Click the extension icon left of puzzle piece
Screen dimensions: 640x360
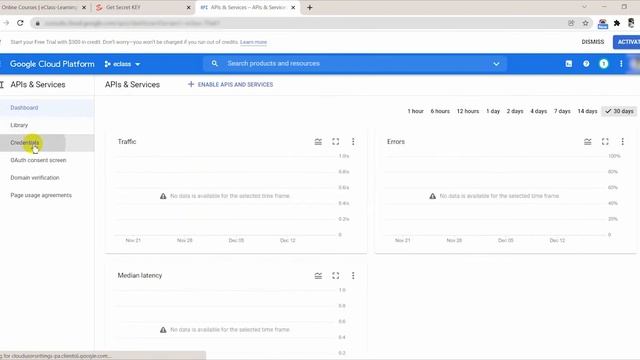tap(602, 24)
